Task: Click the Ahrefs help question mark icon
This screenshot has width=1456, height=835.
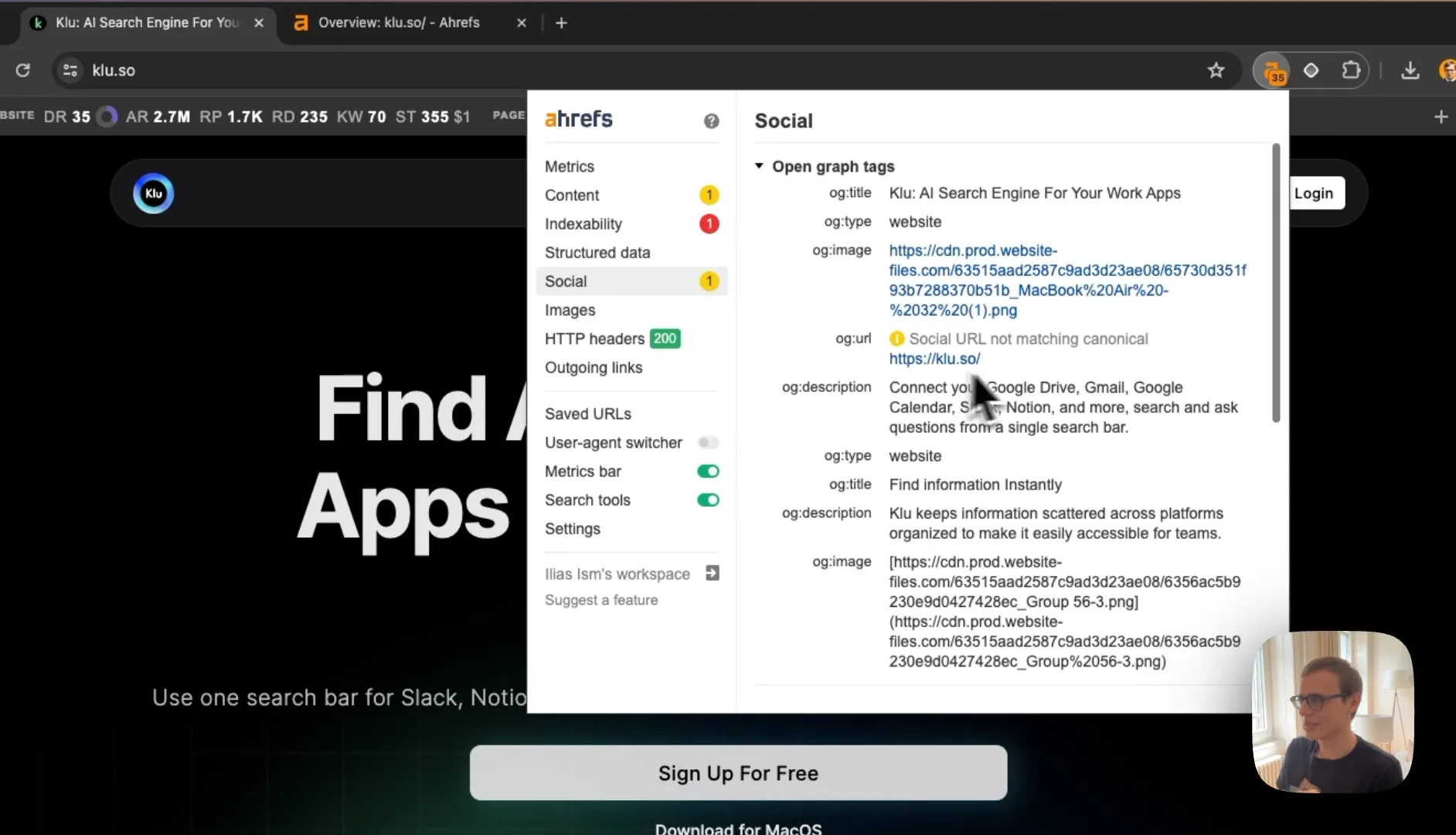Action: pos(711,121)
